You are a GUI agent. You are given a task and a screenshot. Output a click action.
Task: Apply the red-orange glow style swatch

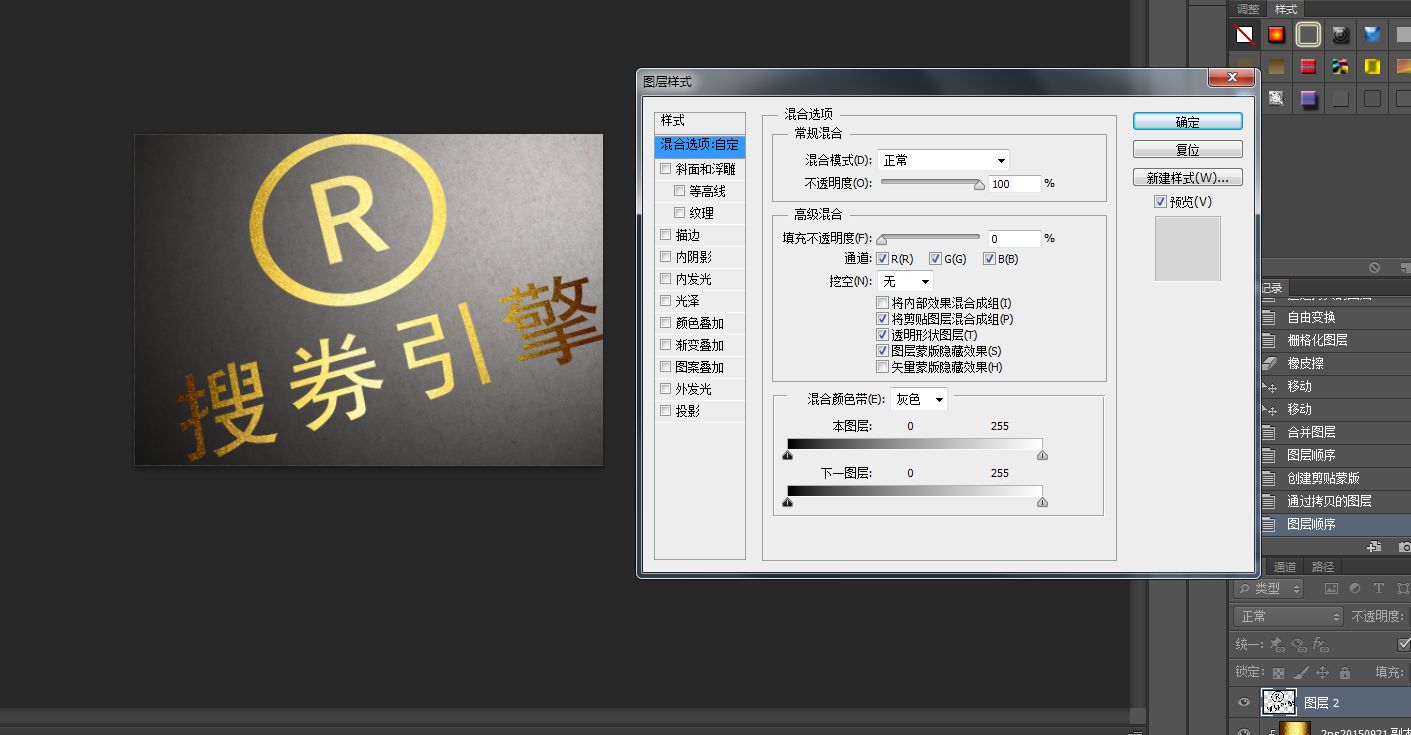[1276, 35]
